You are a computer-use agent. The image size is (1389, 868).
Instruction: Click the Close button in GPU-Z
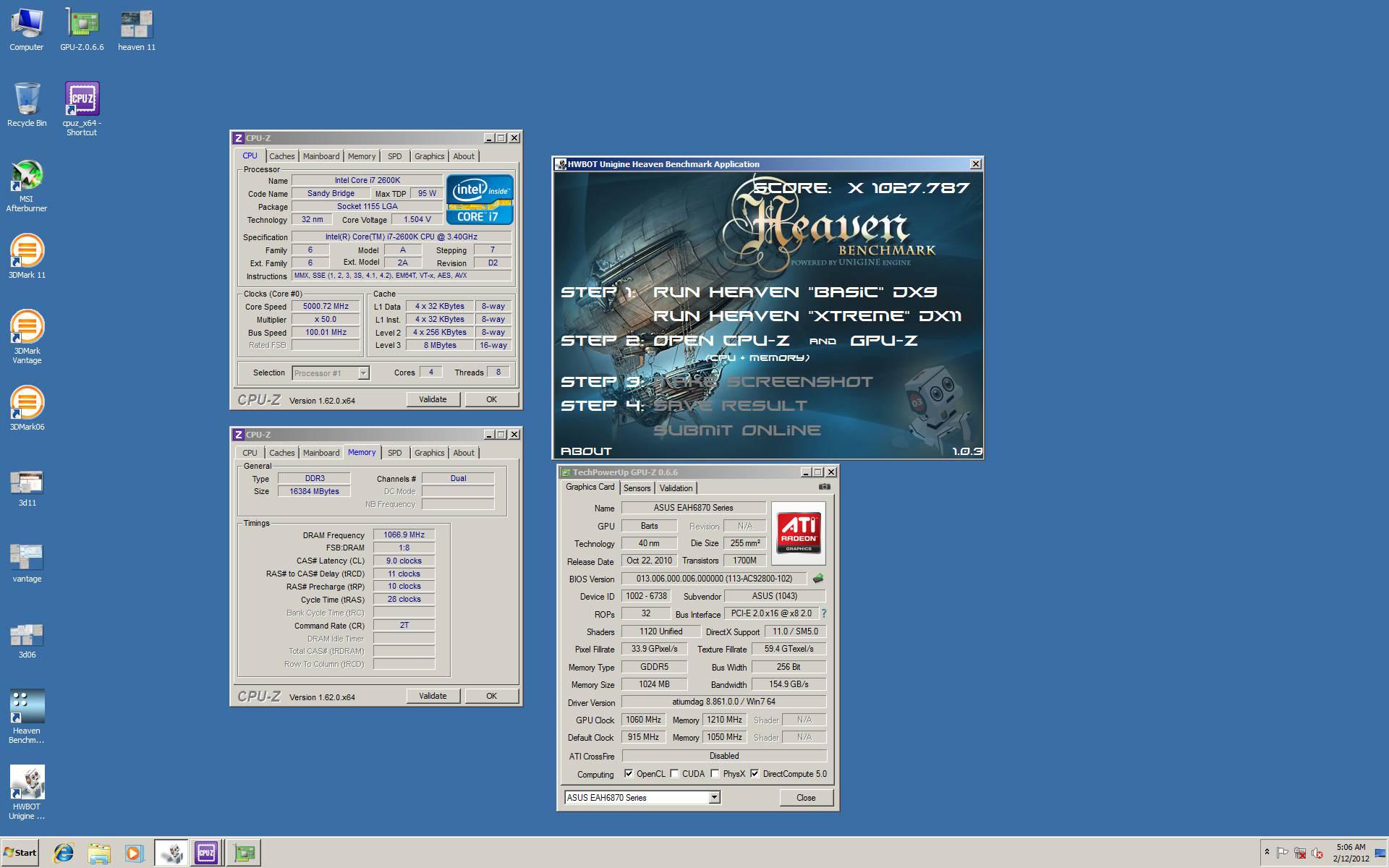tap(806, 797)
